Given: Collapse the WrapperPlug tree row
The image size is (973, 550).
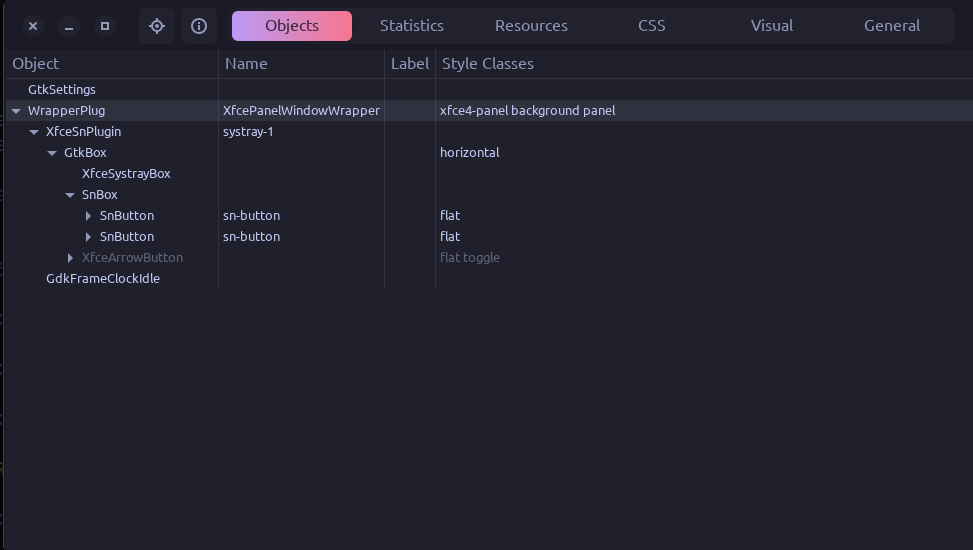Looking at the screenshot, I should [17, 111].
